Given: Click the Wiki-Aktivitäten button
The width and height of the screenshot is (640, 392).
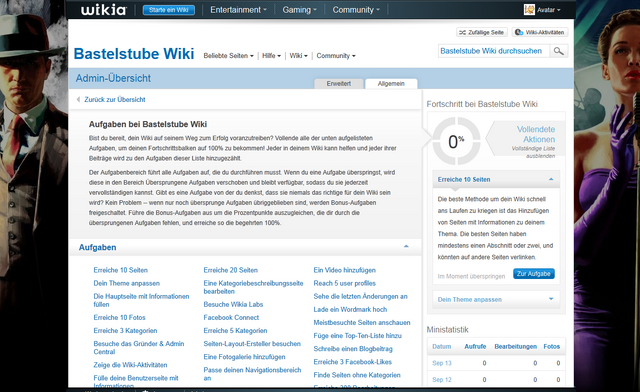Looking at the screenshot, I should point(540,32).
